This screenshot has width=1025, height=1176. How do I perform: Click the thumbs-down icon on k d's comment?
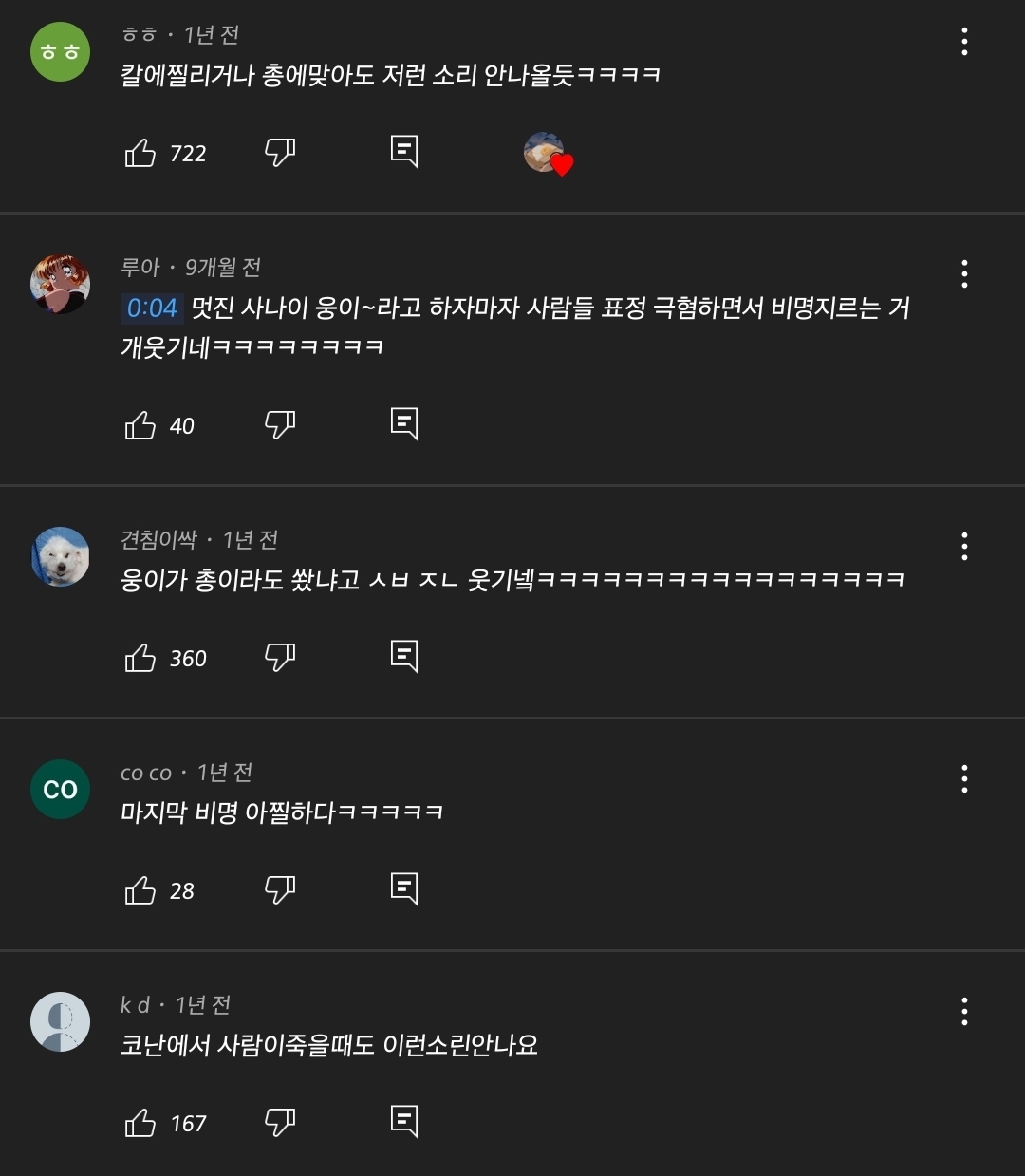tap(280, 1122)
